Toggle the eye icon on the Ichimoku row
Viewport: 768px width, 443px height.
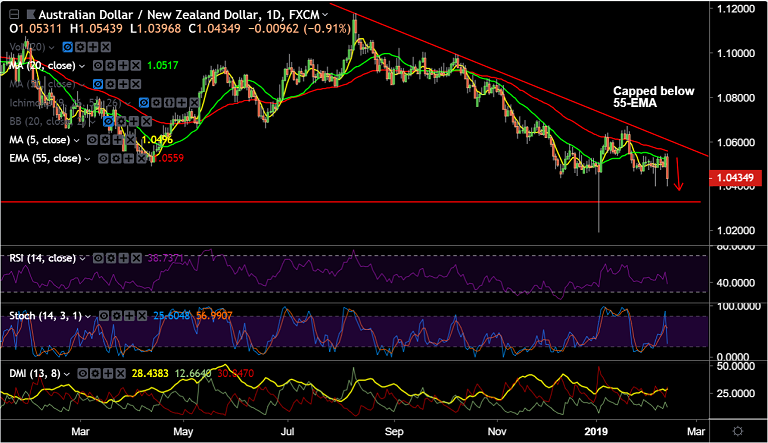point(144,103)
